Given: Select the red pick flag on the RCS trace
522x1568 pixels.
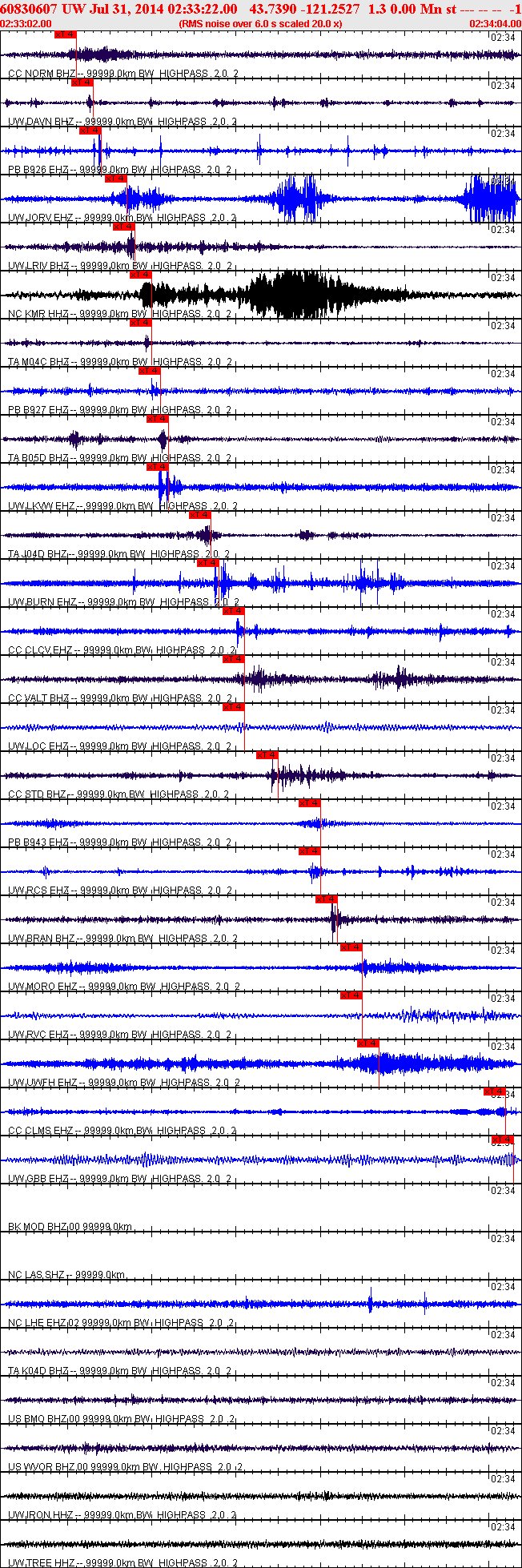Looking at the screenshot, I should tap(309, 851).
